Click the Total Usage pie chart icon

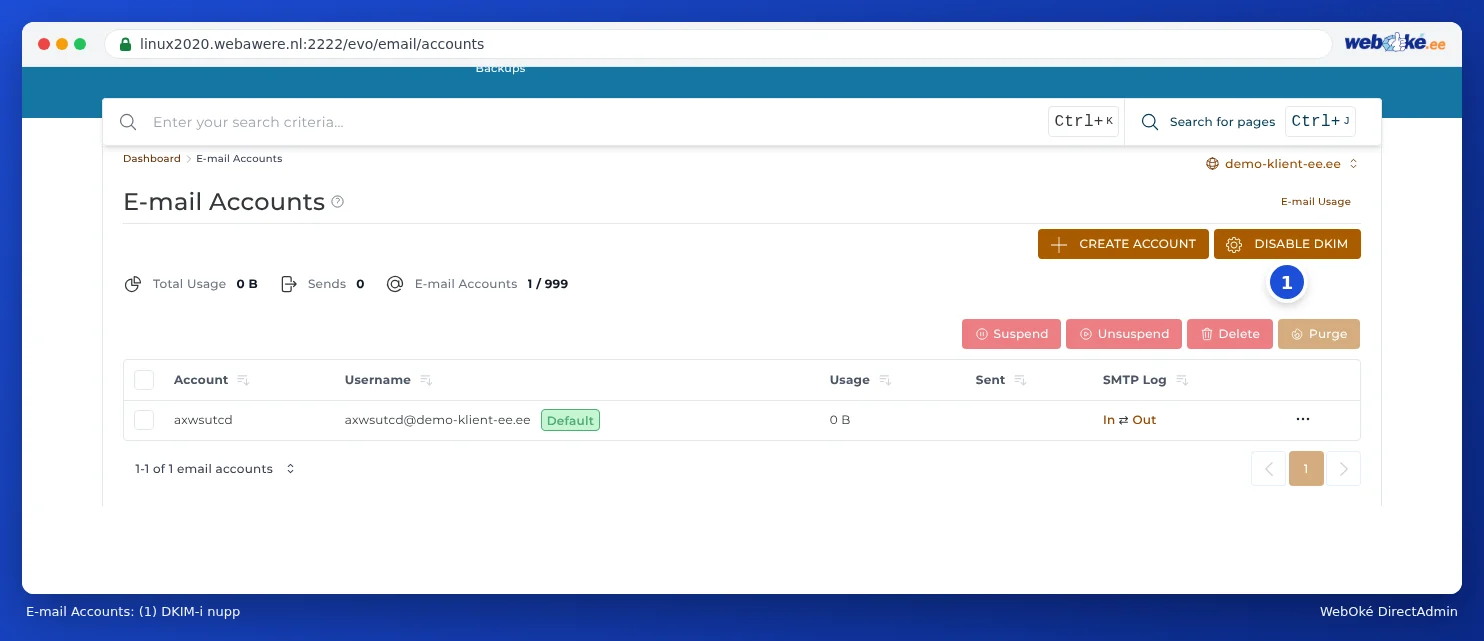point(132,284)
